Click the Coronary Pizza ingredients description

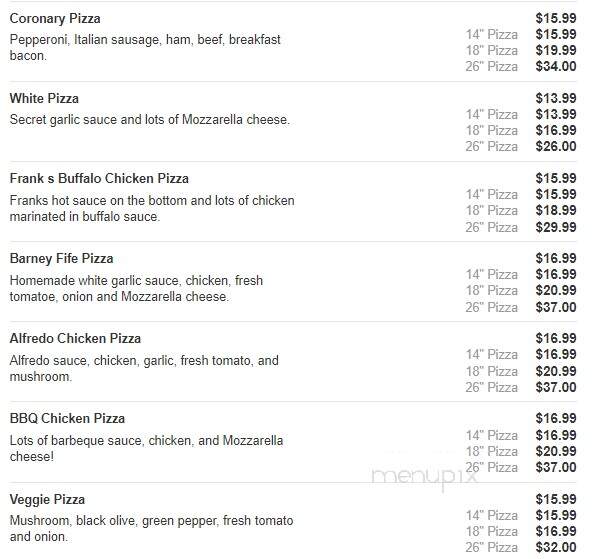(x=145, y=47)
